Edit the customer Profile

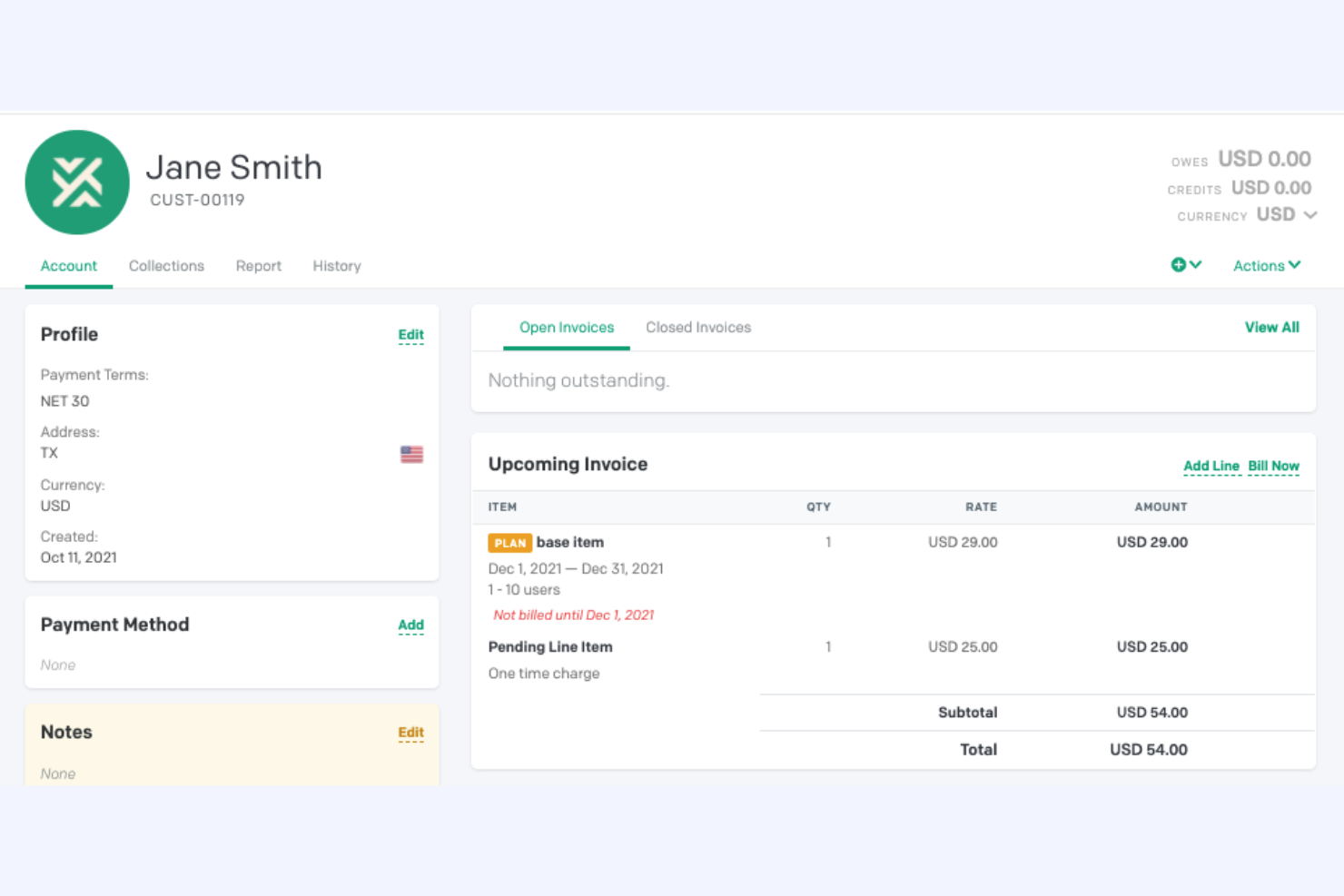pyautogui.click(x=410, y=334)
